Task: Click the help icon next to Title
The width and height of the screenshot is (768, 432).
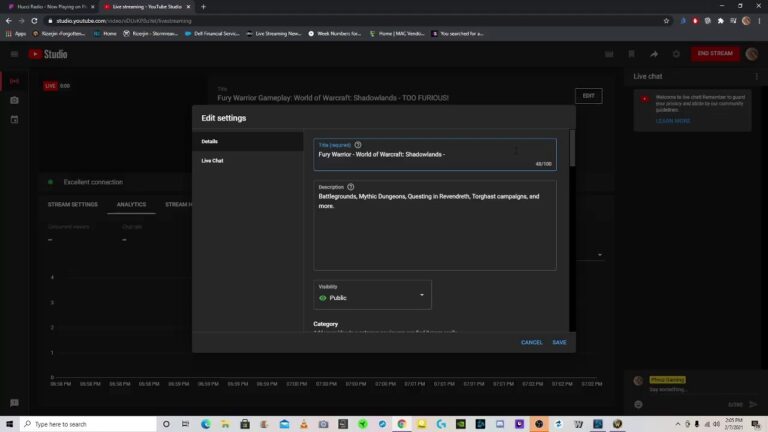Action: 358,145
